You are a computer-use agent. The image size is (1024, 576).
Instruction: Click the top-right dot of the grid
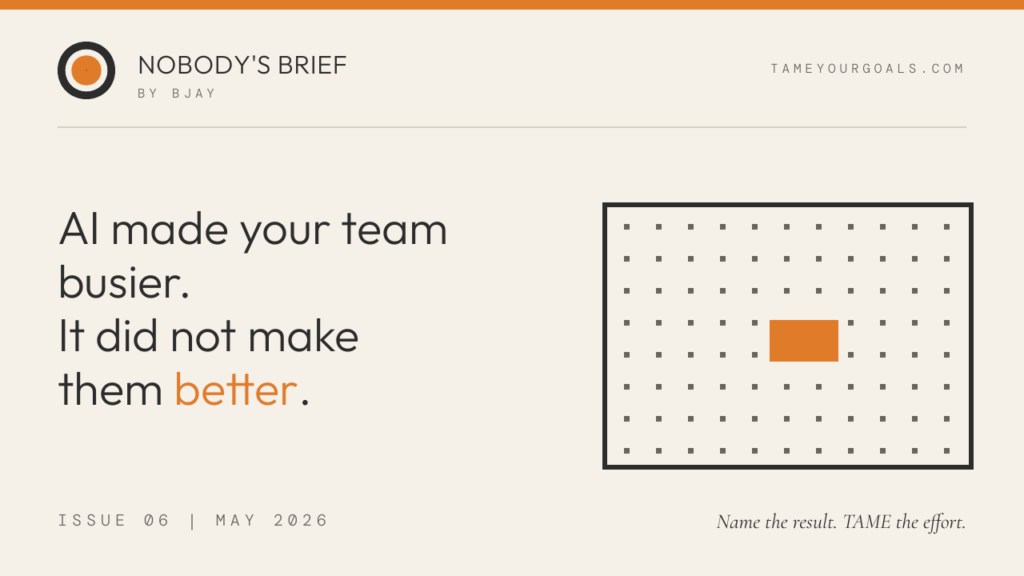coord(947,227)
